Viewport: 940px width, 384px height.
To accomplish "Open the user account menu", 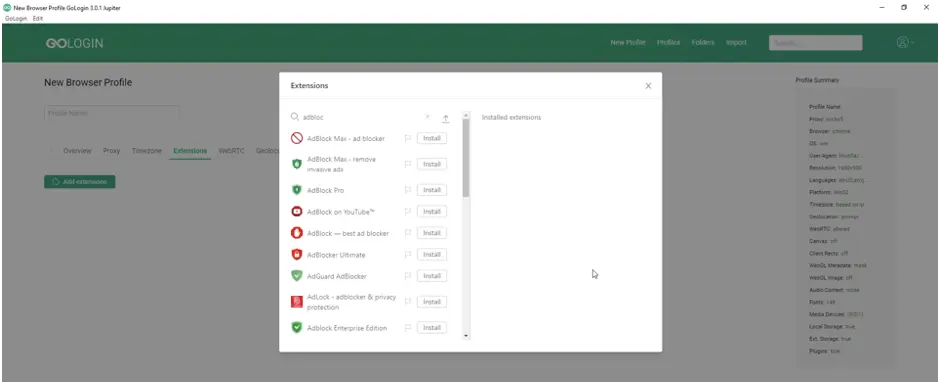I will pos(905,42).
